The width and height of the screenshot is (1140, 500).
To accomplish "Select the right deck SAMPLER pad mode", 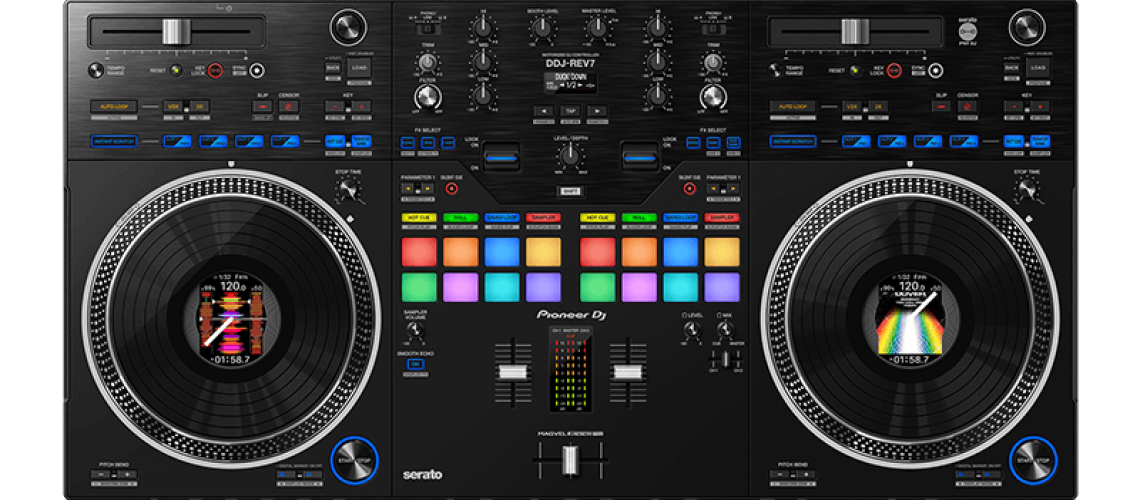I will pos(721,217).
